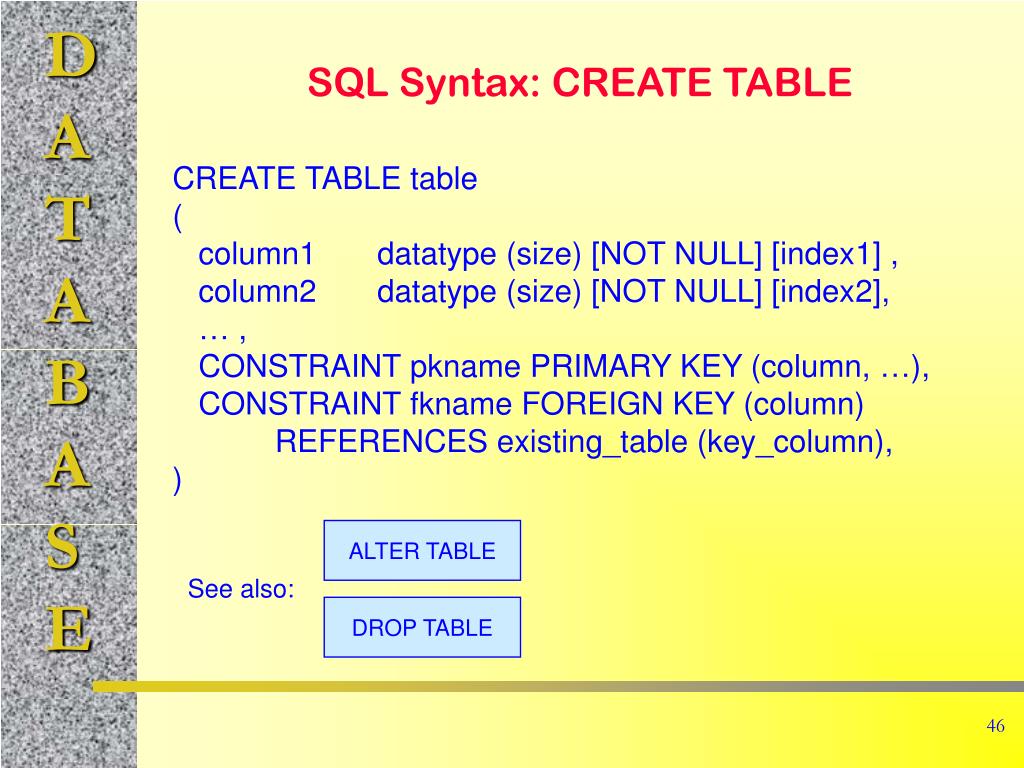The height and width of the screenshot is (768, 1024).
Task: Click the letter D in the sidebar
Action: [69, 57]
